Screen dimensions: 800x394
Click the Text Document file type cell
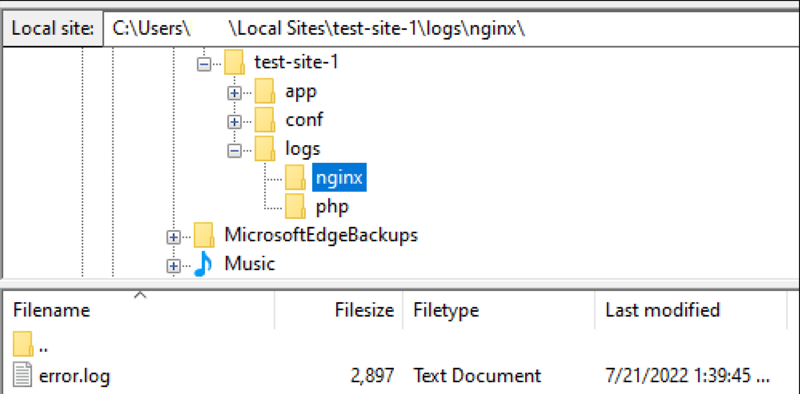tap(477, 376)
